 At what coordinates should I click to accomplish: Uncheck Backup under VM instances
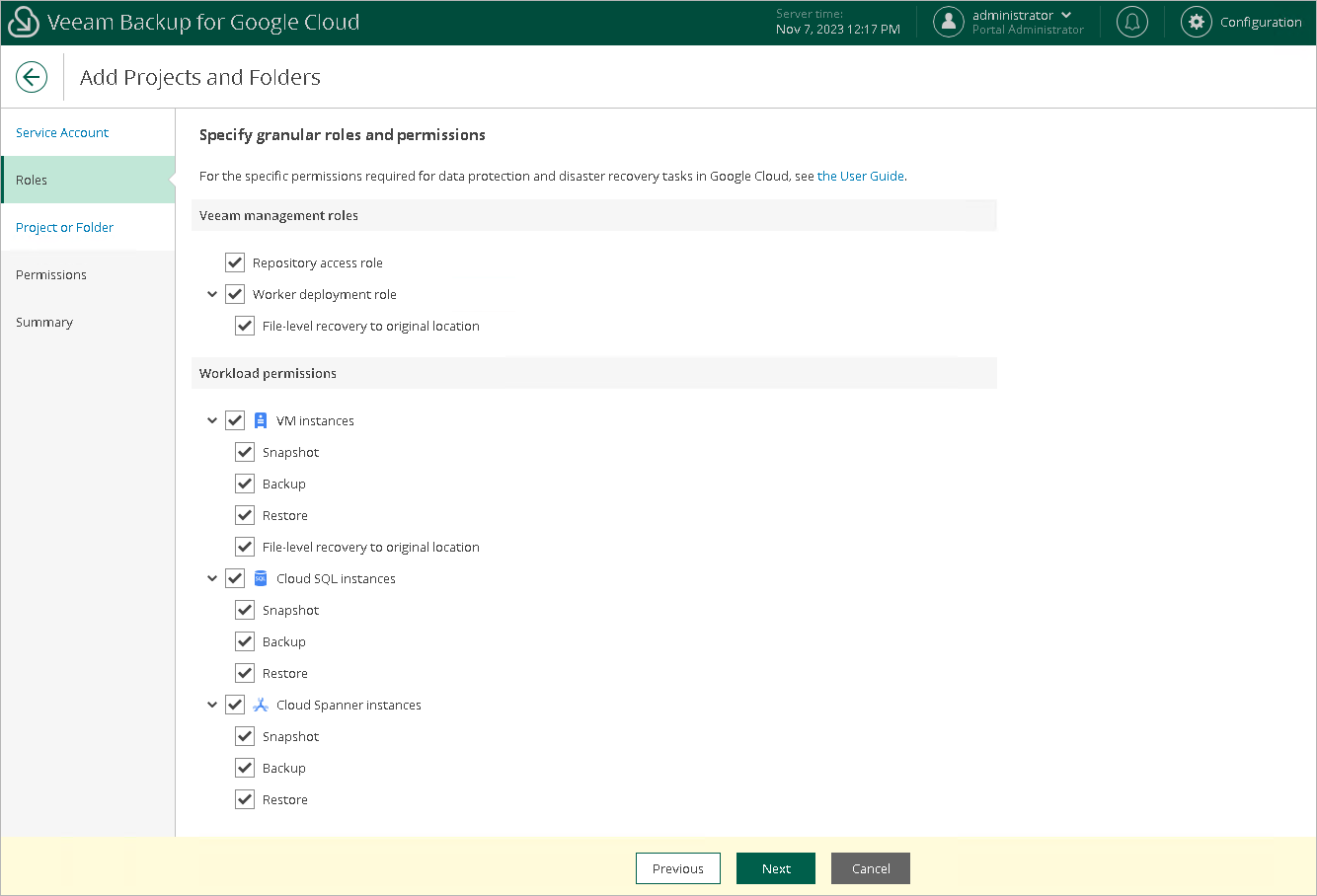pyautogui.click(x=245, y=484)
